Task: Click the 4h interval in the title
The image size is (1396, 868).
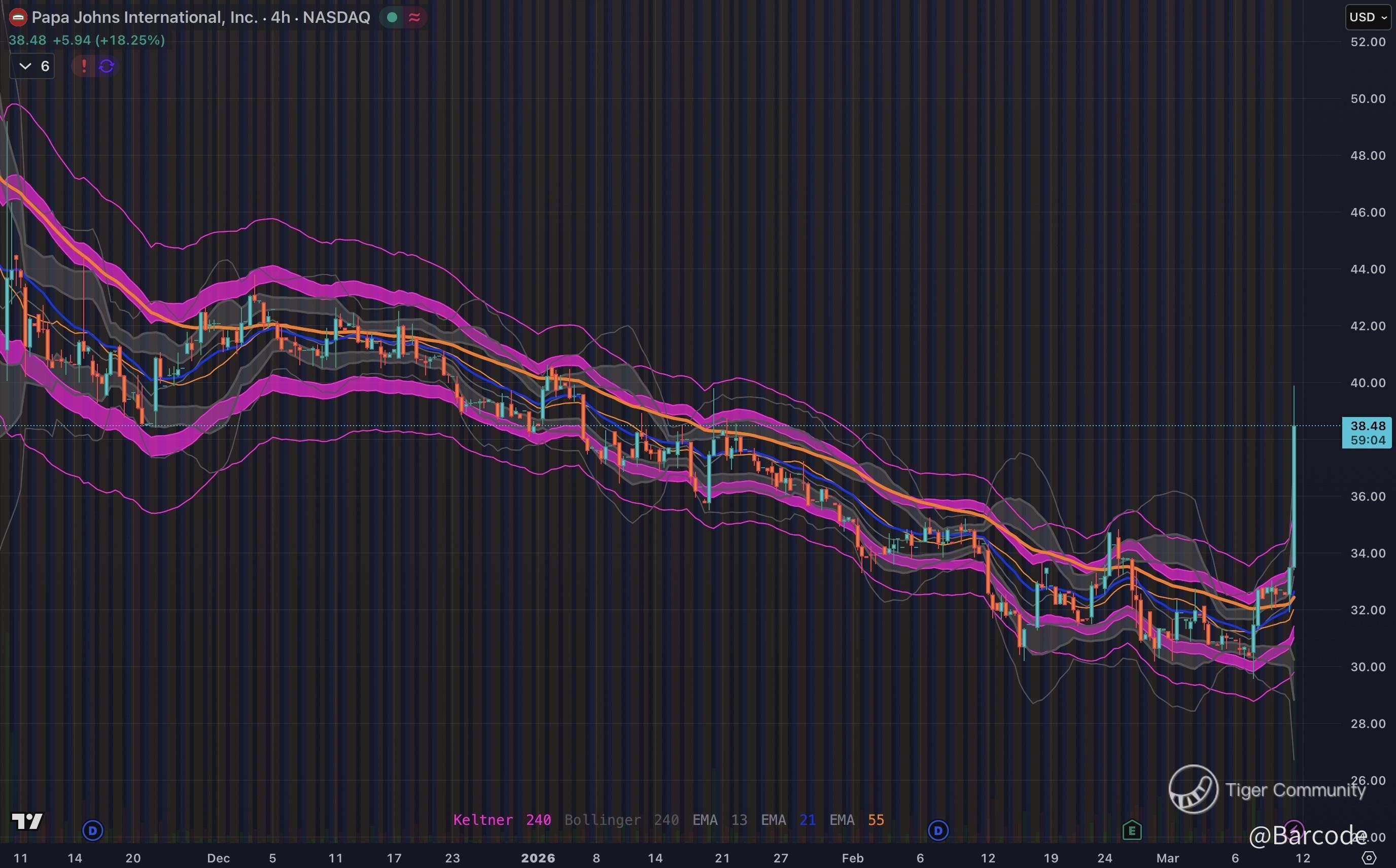Action: [x=280, y=18]
